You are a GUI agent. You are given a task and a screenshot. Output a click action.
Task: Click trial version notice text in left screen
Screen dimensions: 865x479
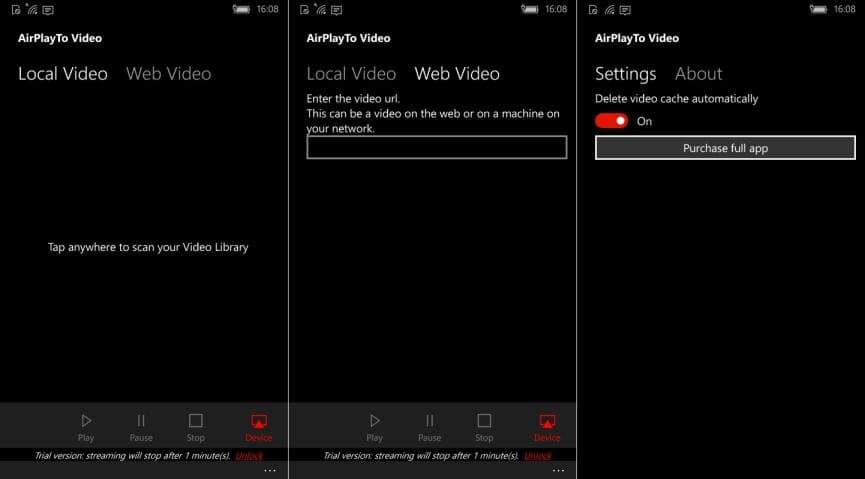pos(132,456)
